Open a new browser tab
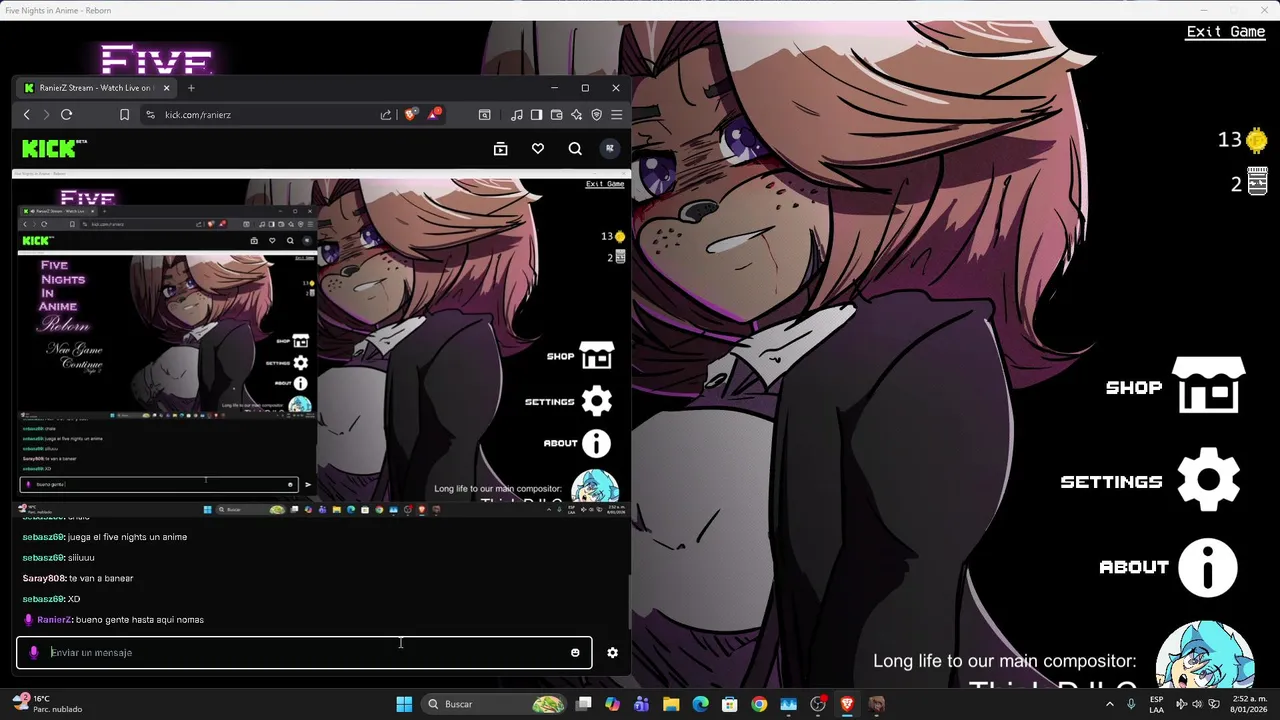Image resolution: width=1280 pixels, height=720 pixels. click(191, 88)
